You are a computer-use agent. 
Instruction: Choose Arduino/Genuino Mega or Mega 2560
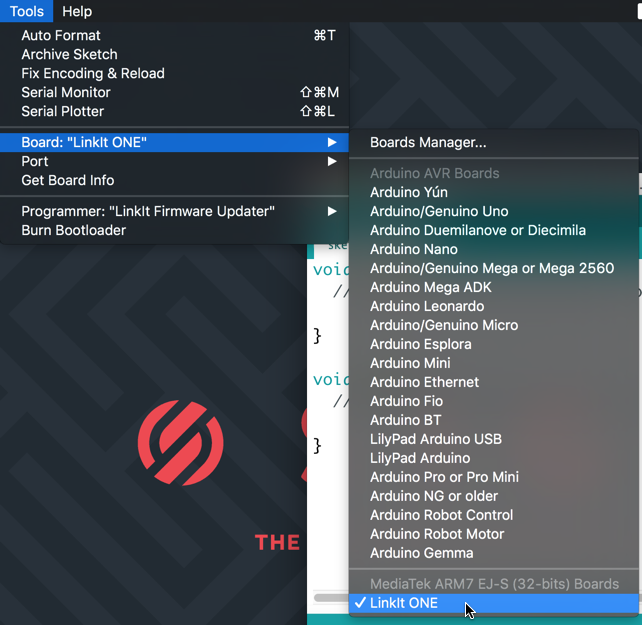(493, 268)
